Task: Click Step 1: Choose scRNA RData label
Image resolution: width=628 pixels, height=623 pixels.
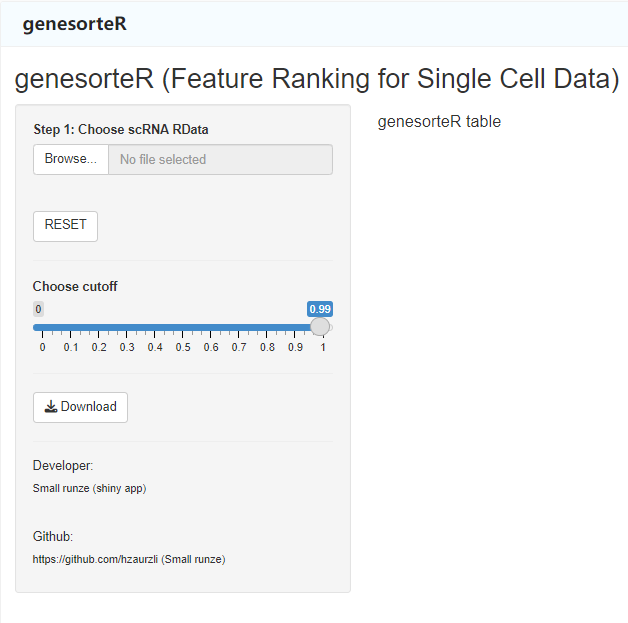Action: tap(121, 129)
